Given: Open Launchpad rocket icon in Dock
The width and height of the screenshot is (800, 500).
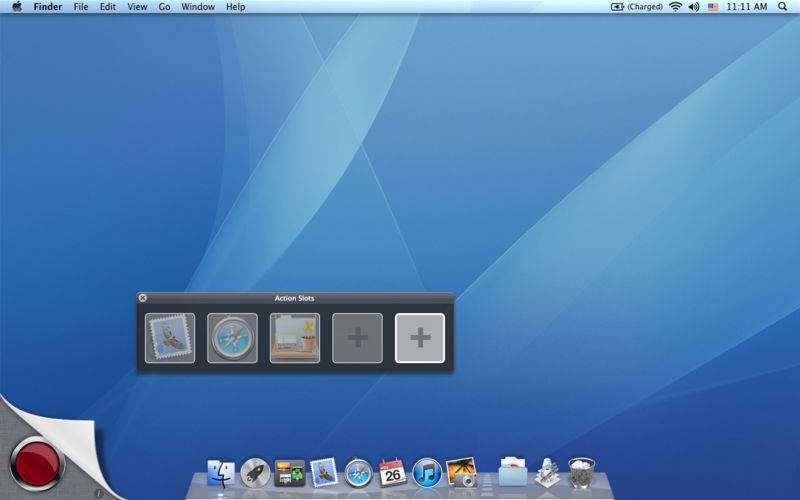Looking at the screenshot, I should (x=255, y=472).
